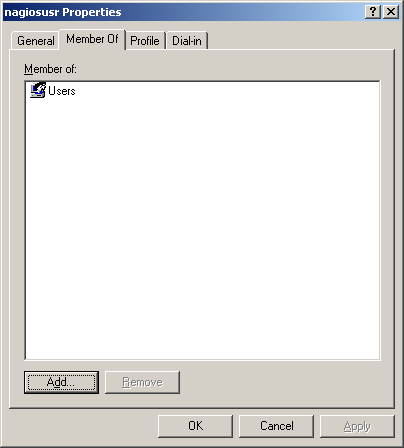Dismiss the dialog with Cancel
This screenshot has width=404, height=448.
pyautogui.click(x=277, y=426)
